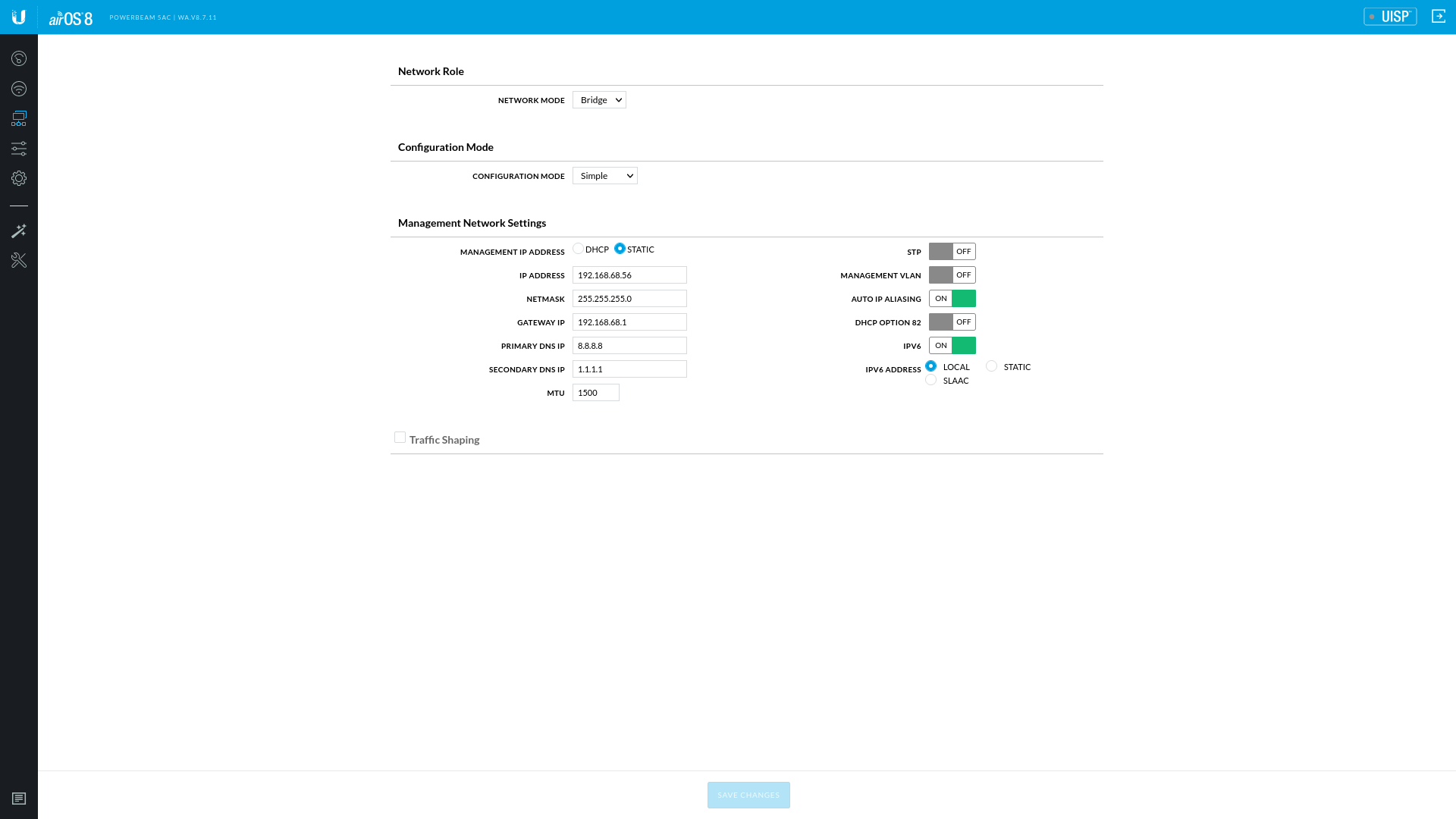Enable the Traffic Shaping checkbox

[x=400, y=438]
